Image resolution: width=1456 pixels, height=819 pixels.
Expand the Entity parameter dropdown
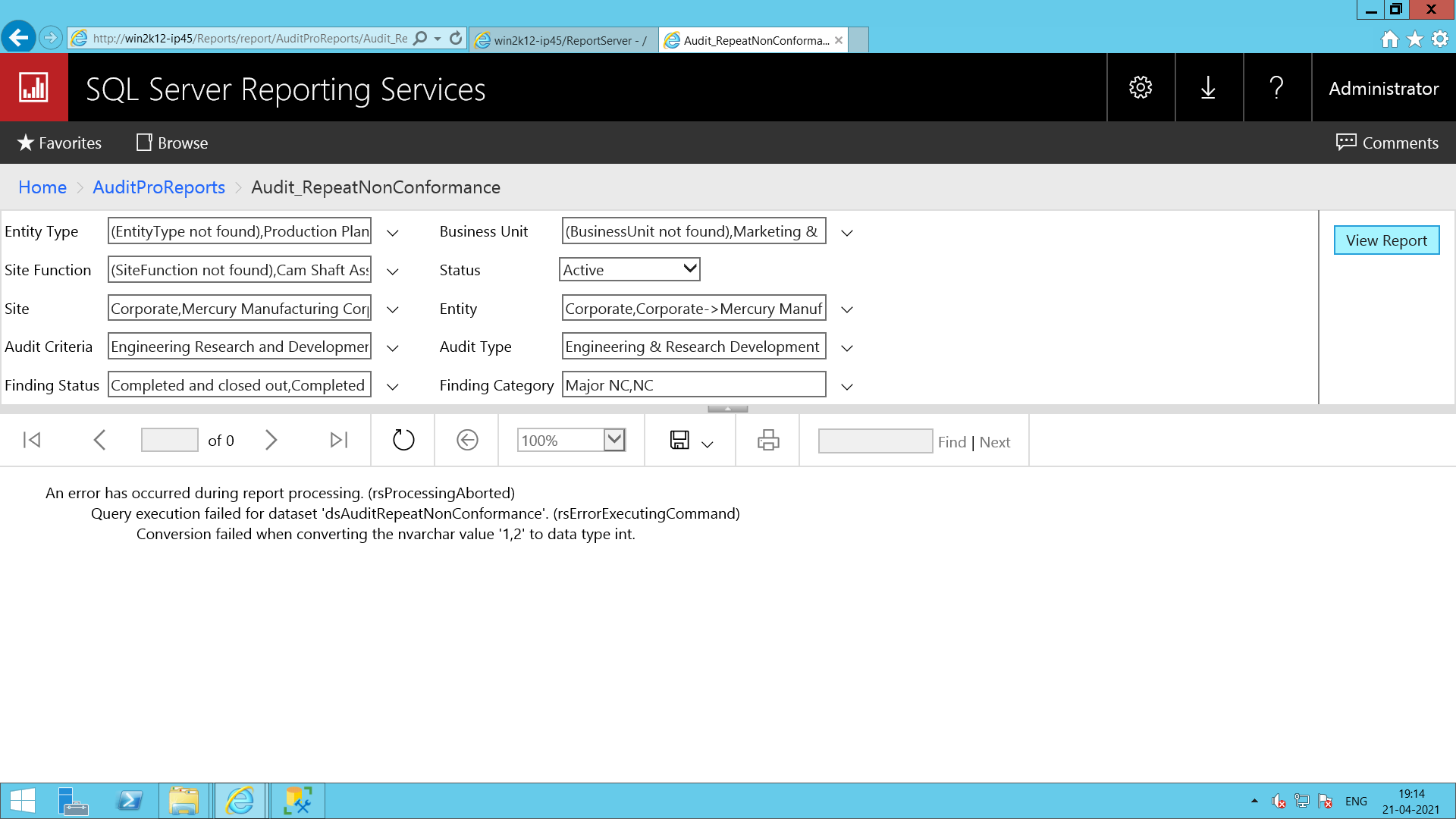[847, 309]
